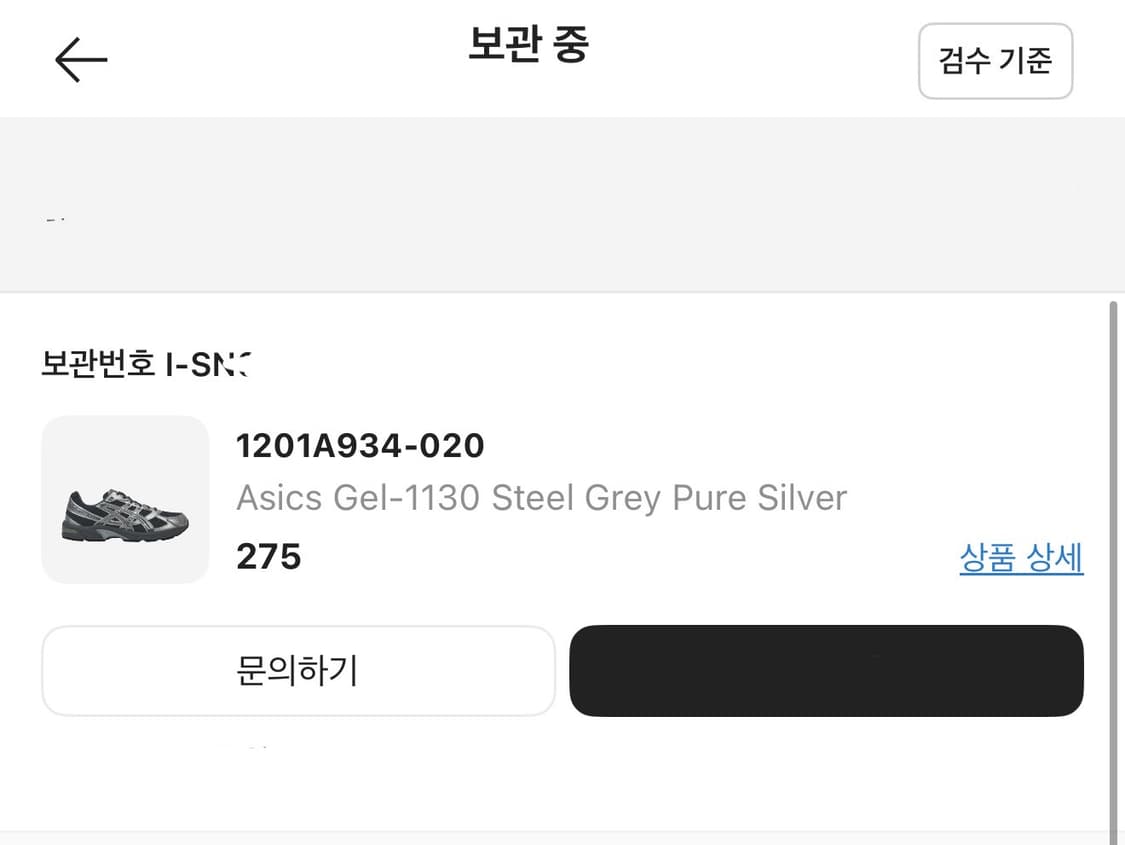This screenshot has height=845, width=1125.
Task: Tap the Asics Gel-1130 shoe thumbnail
Action: coord(126,499)
